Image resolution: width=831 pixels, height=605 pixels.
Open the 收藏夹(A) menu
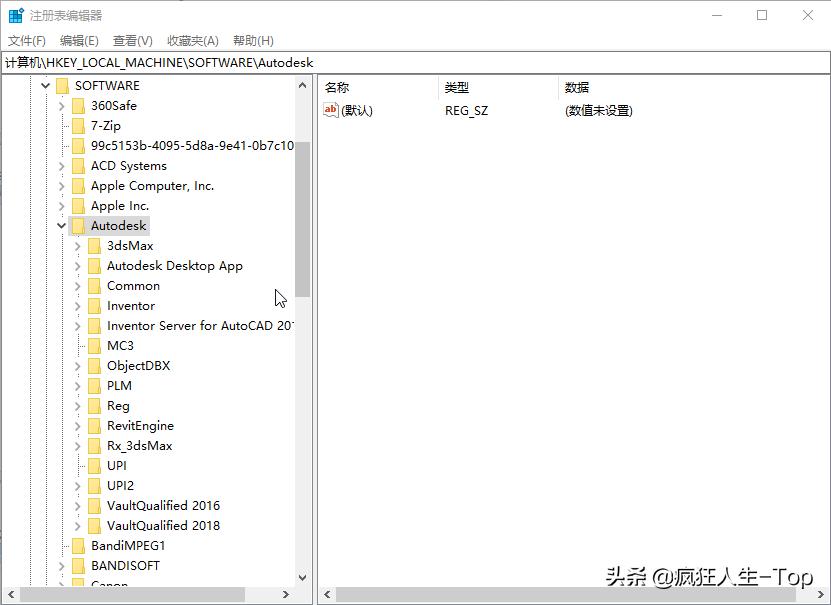(192, 40)
